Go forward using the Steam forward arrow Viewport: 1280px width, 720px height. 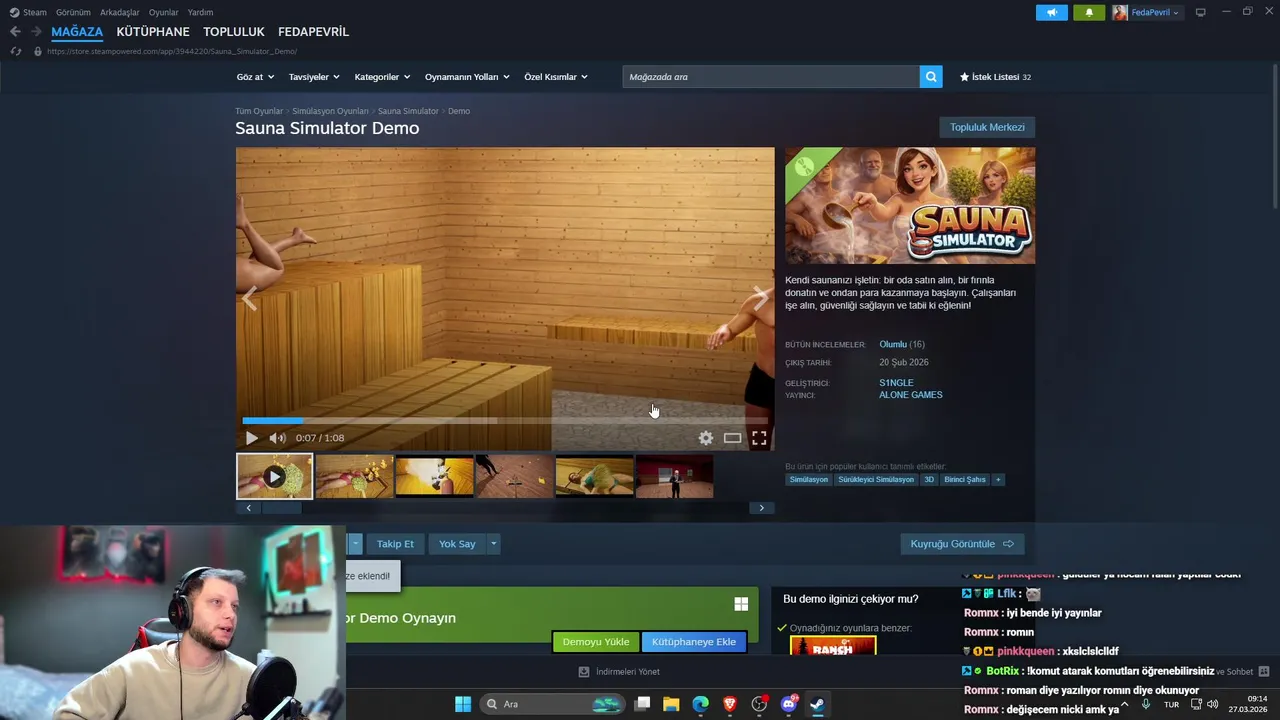tap(36, 32)
